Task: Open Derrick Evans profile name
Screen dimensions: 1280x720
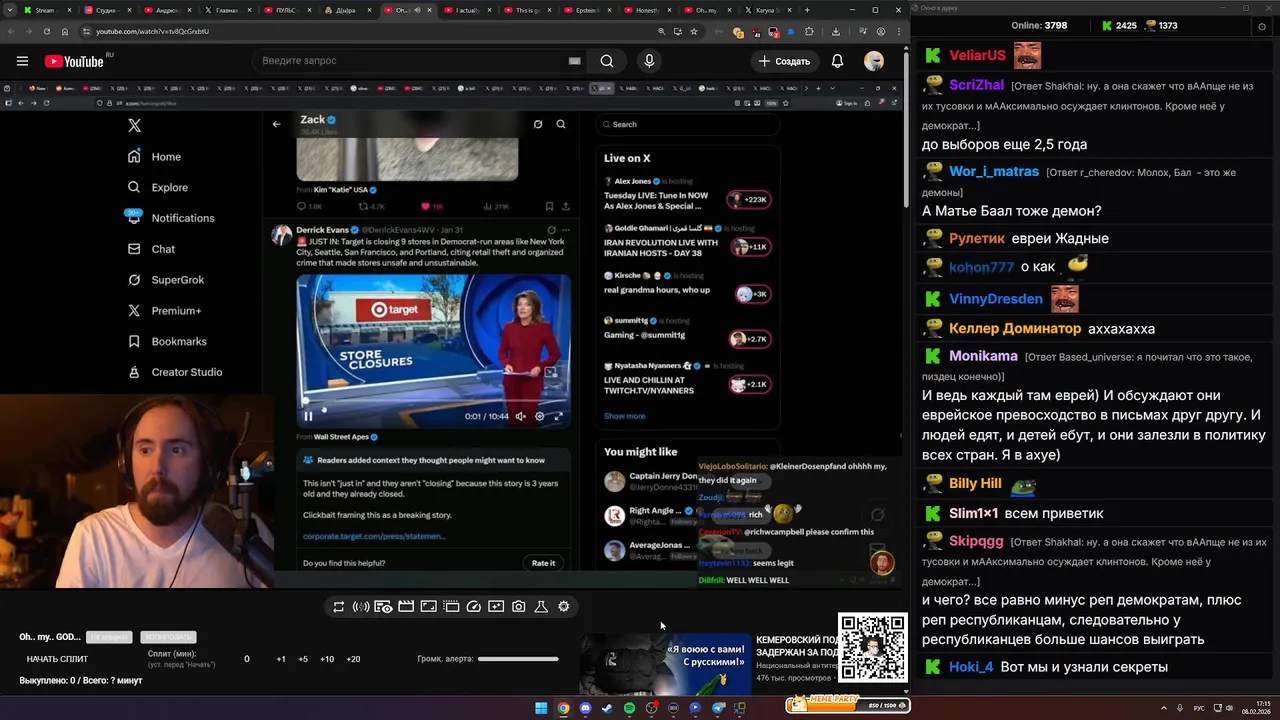Action: pyautogui.click(x=322, y=230)
